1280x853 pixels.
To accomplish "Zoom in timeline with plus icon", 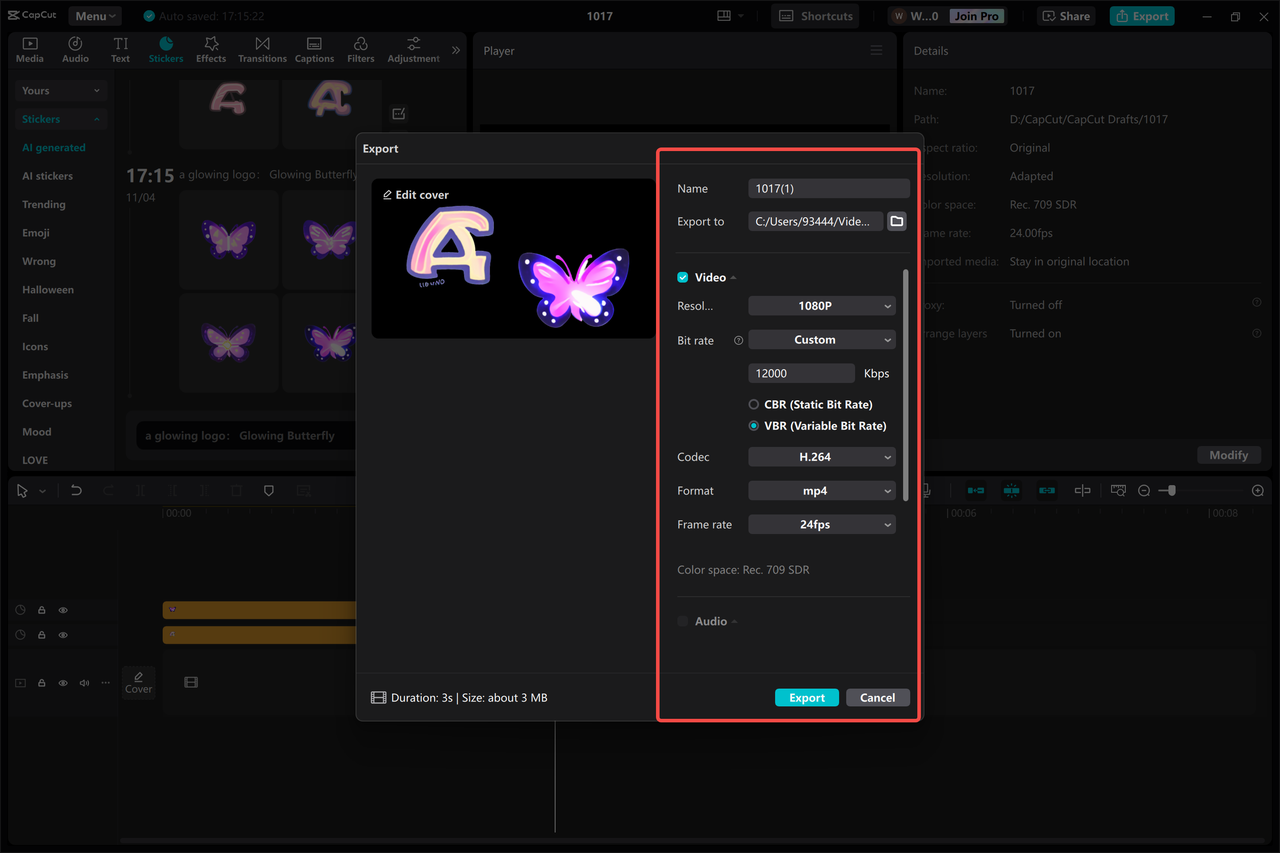I will (x=1258, y=491).
